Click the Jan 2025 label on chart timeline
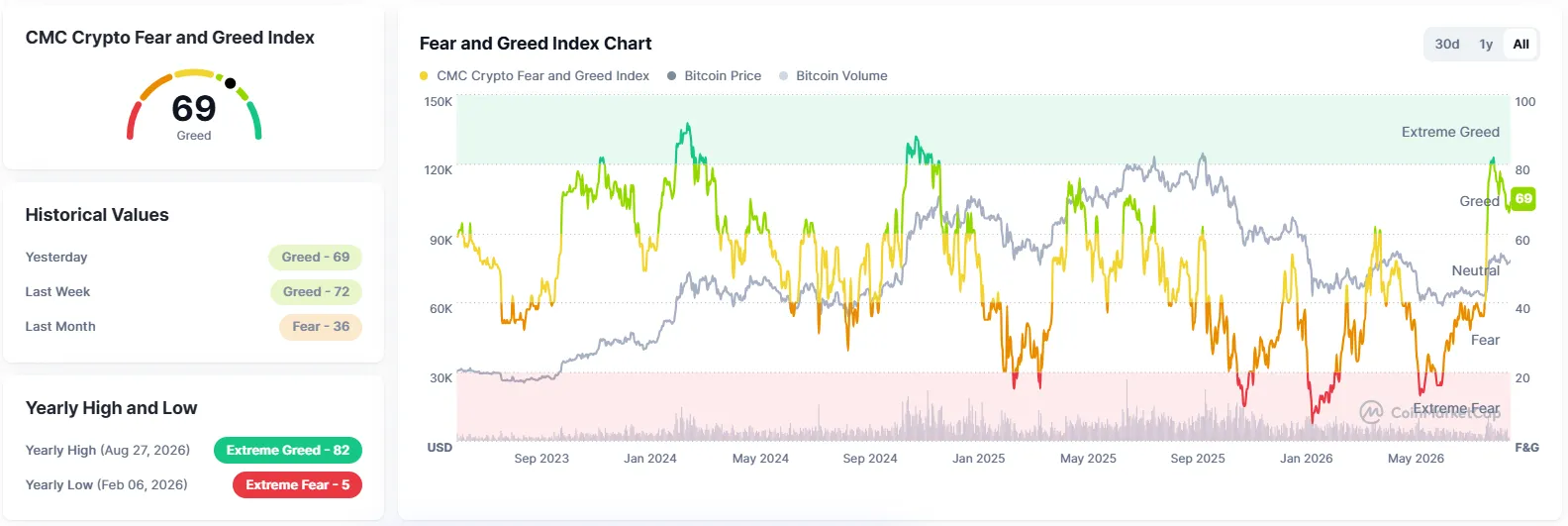 click(978, 459)
